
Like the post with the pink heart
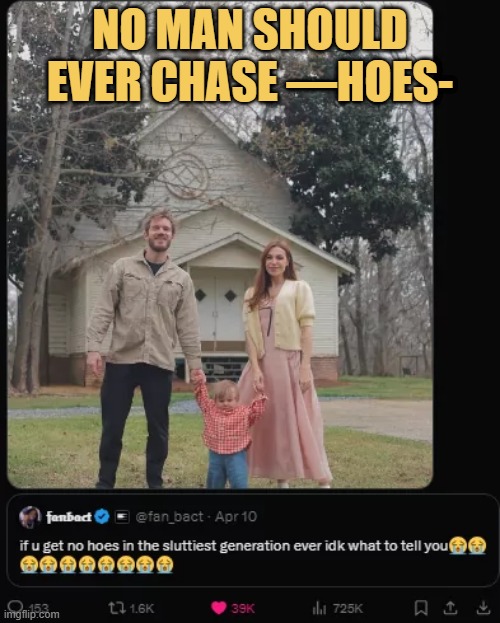coord(219,608)
